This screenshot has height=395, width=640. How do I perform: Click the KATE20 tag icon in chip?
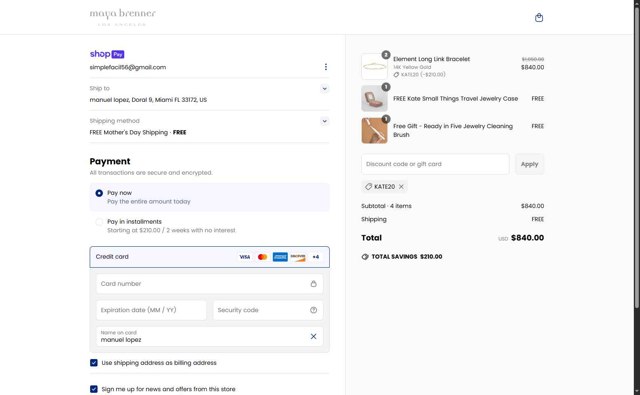(368, 186)
